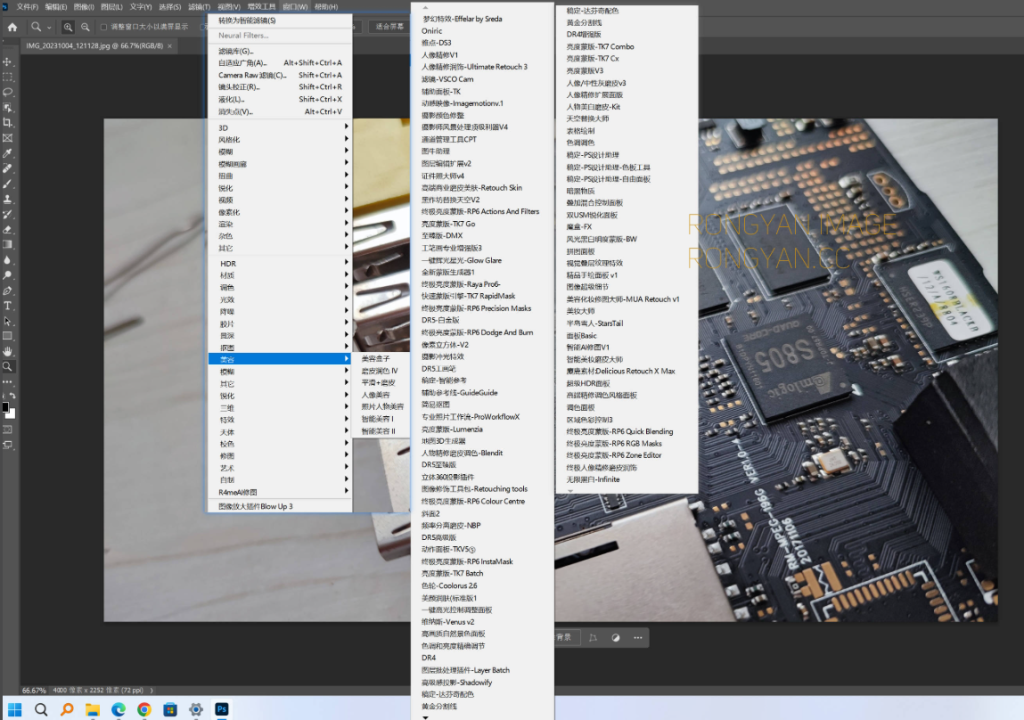1024x720 pixels.
Task: Open the Photoshop Home screen icon
Action: point(12,27)
